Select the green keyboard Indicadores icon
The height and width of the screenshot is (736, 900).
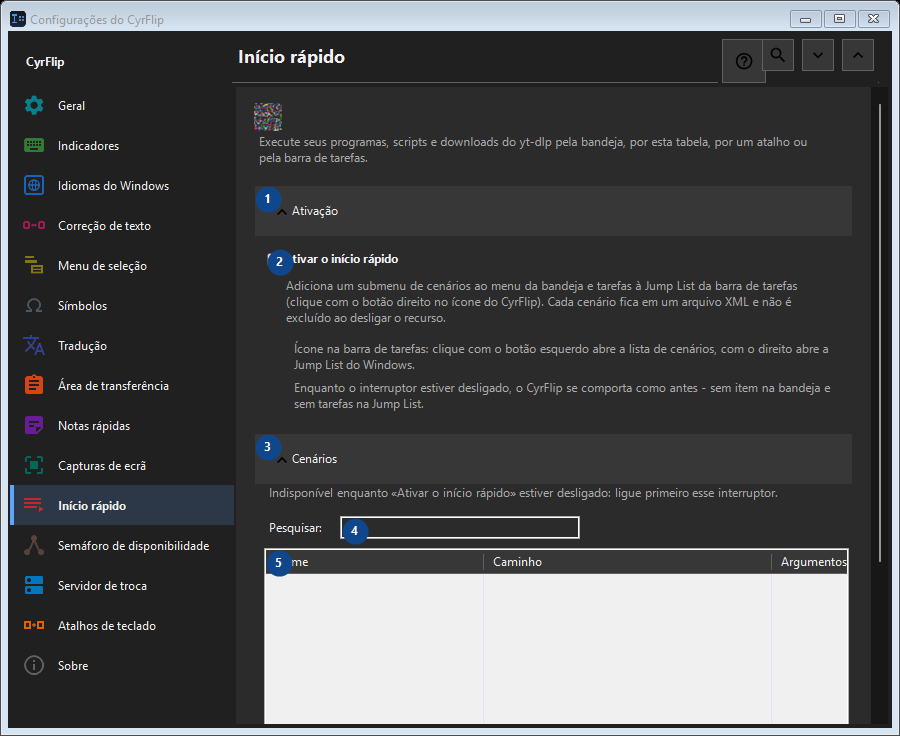coord(34,145)
